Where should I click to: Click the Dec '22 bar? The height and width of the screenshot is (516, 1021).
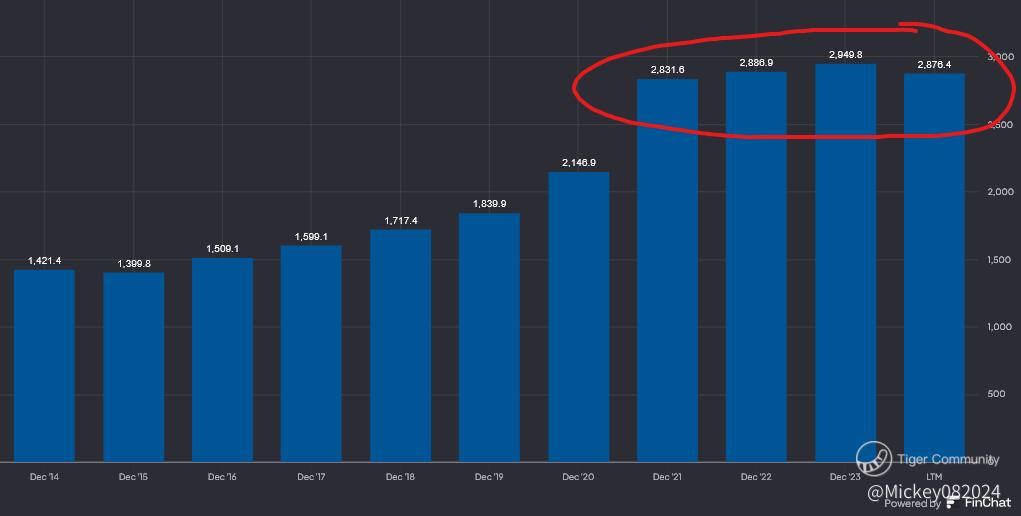[x=757, y=266]
